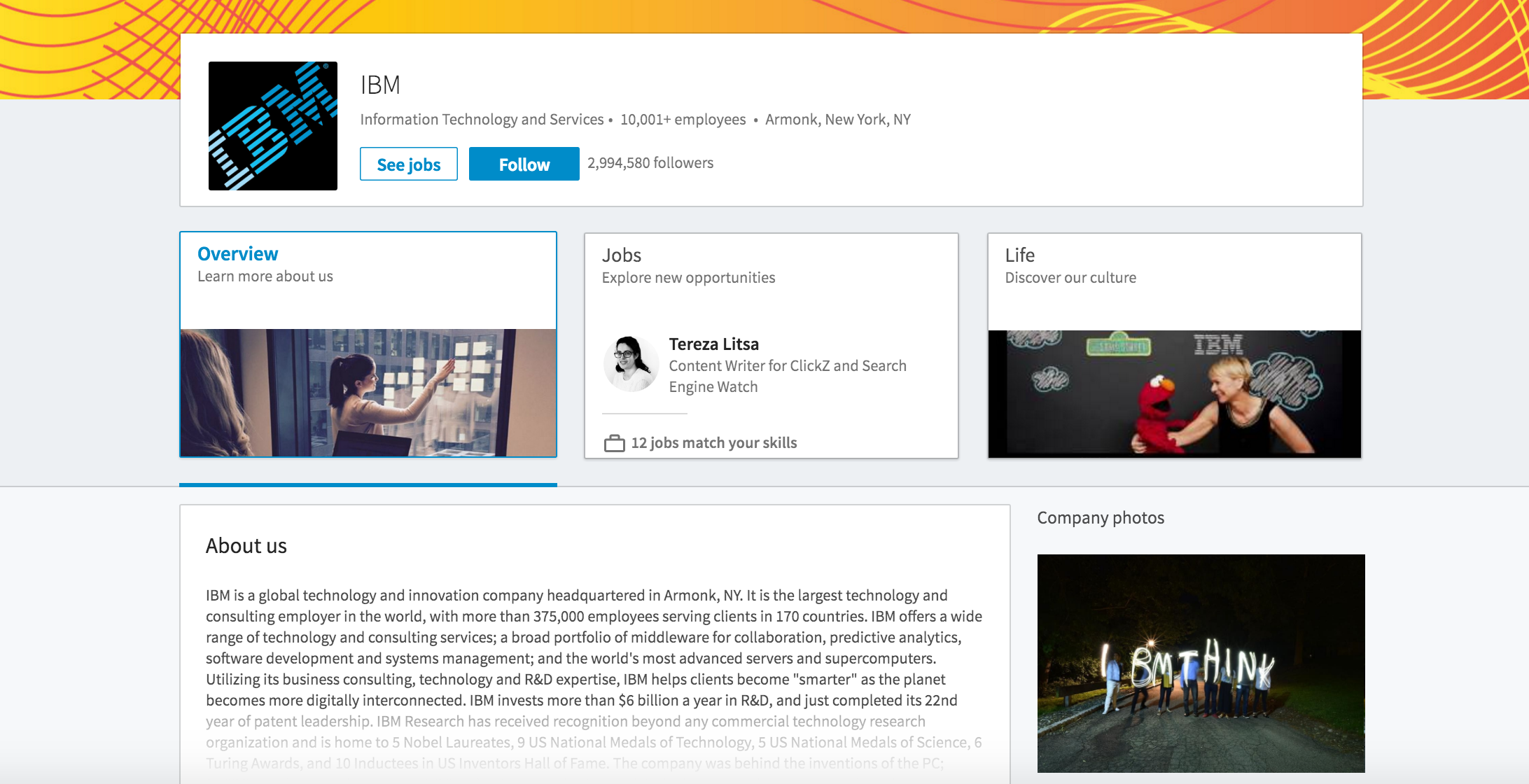This screenshot has width=1529, height=784.
Task: Open 12 jobs match your skills
Action: pyautogui.click(x=713, y=443)
